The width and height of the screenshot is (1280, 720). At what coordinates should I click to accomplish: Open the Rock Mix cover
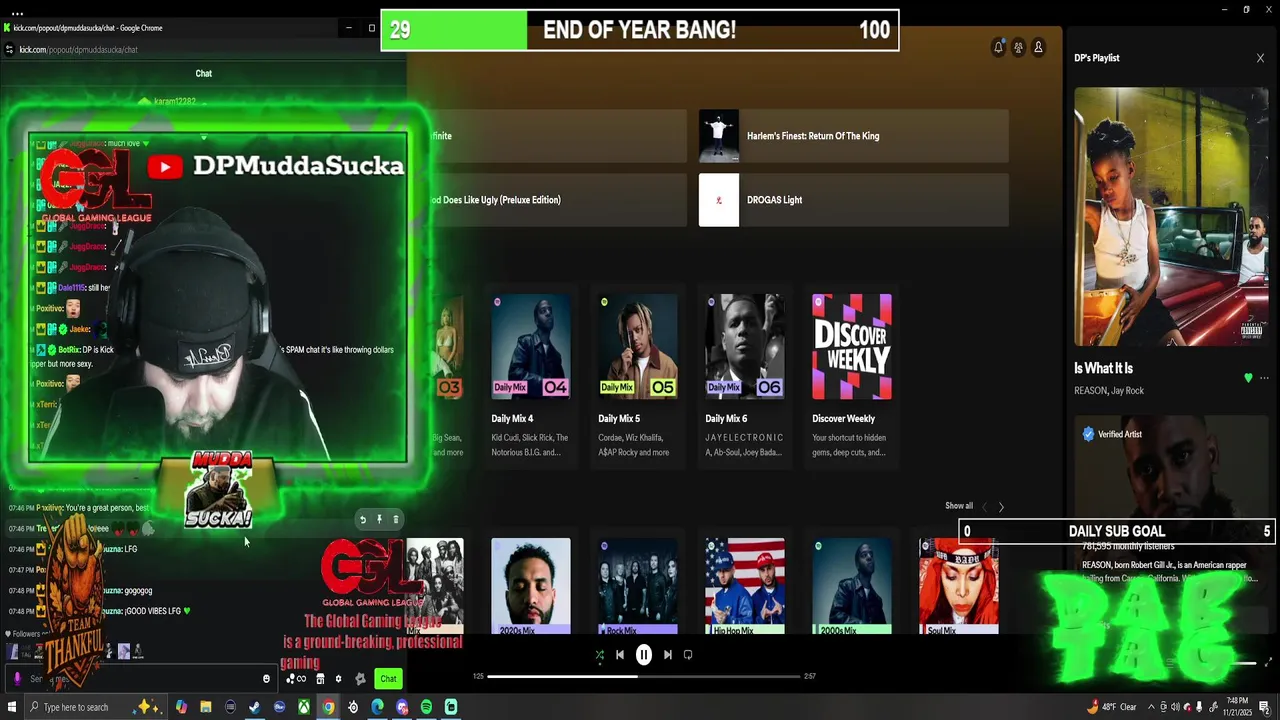(x=638, y=586)
